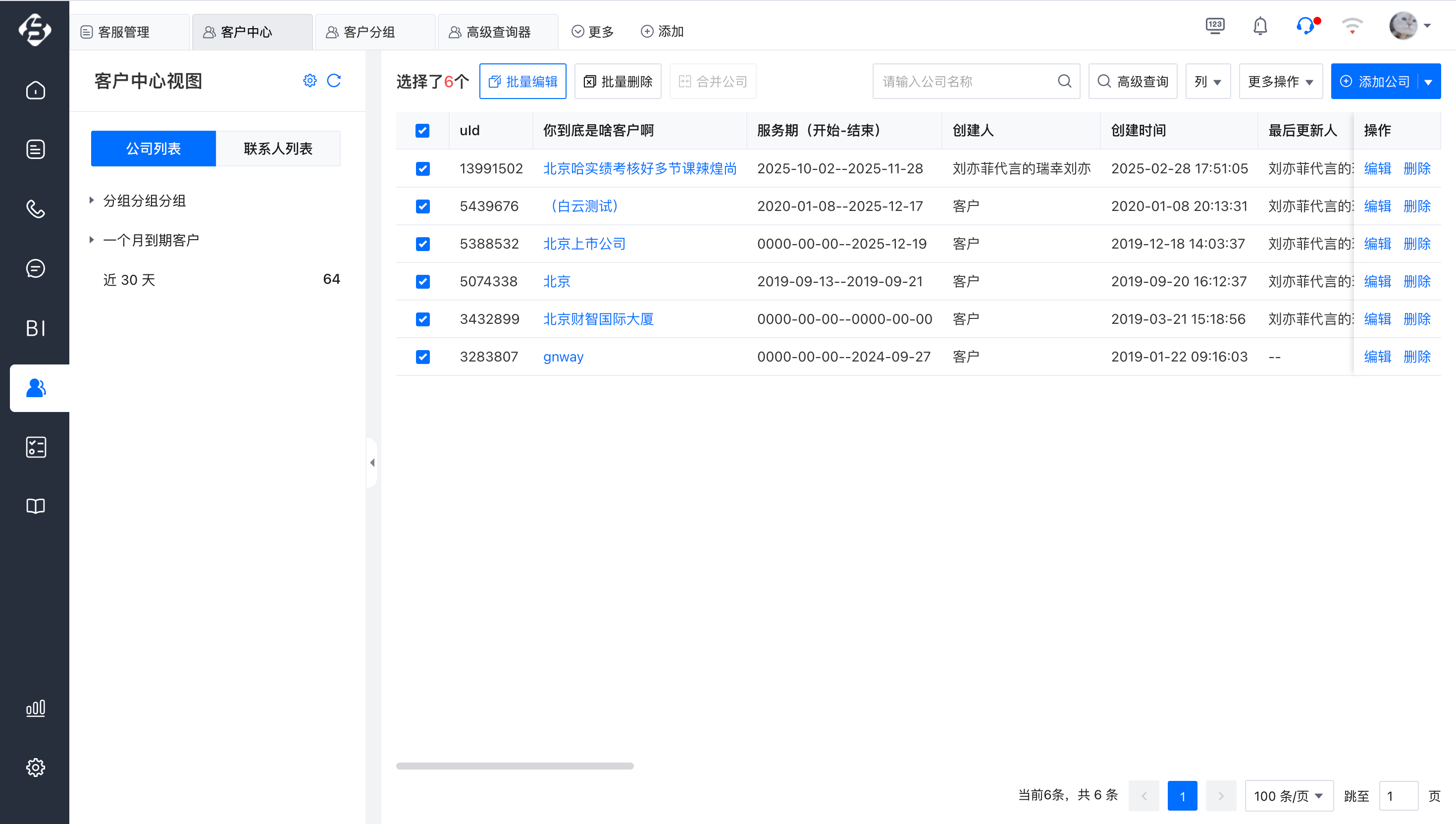1456x824 pixels.
Task: Switch to 联系人列表 tab
Action: click(x=278, y=149)
